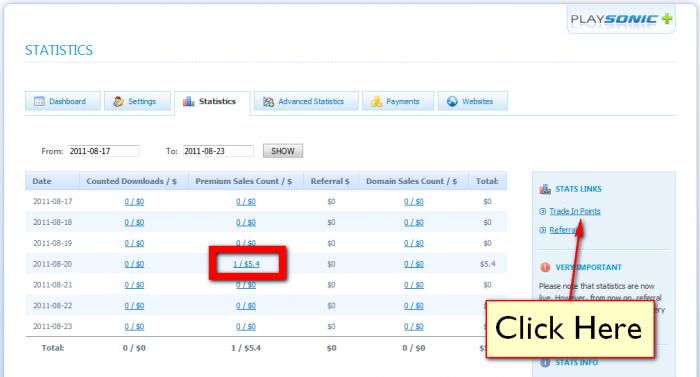
Task: Open Domain Sales link for 2011-08-23
Action: [413, 327]
